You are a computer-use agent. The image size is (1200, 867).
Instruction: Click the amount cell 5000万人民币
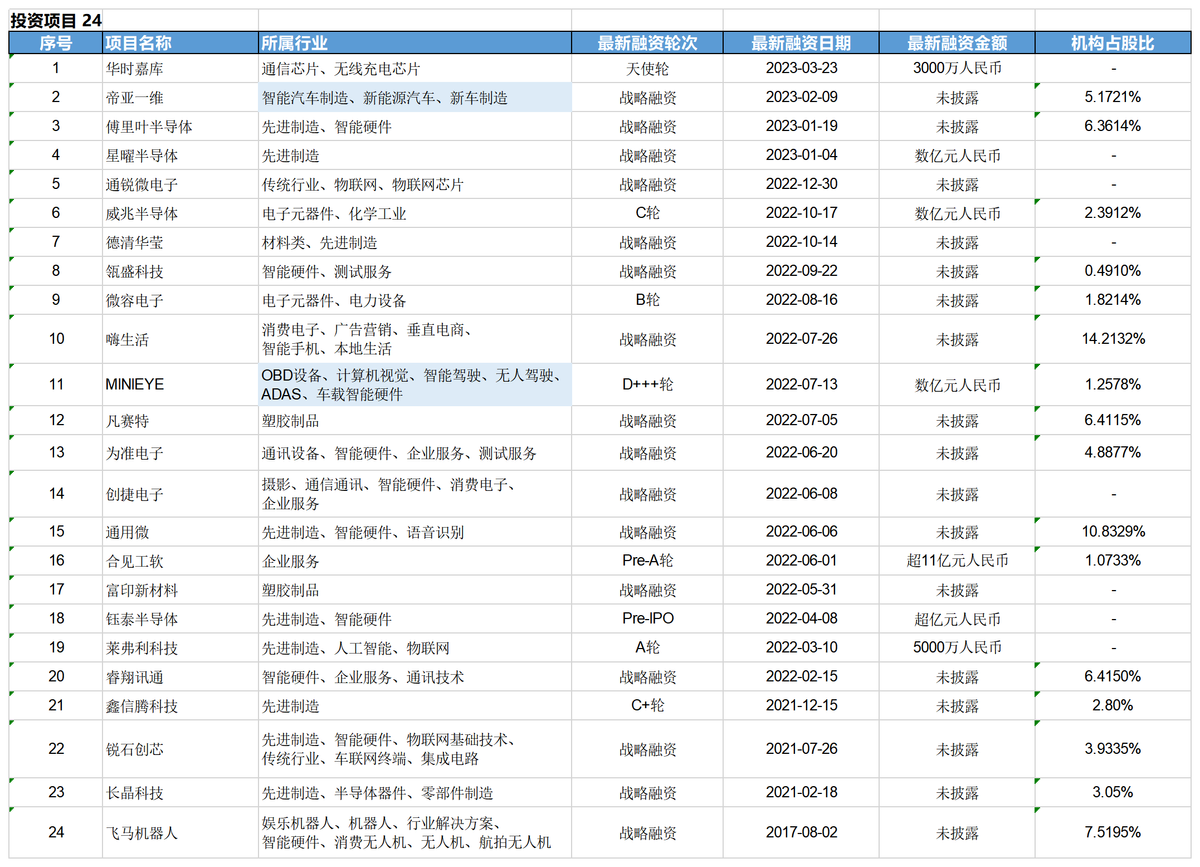point(957,648)
